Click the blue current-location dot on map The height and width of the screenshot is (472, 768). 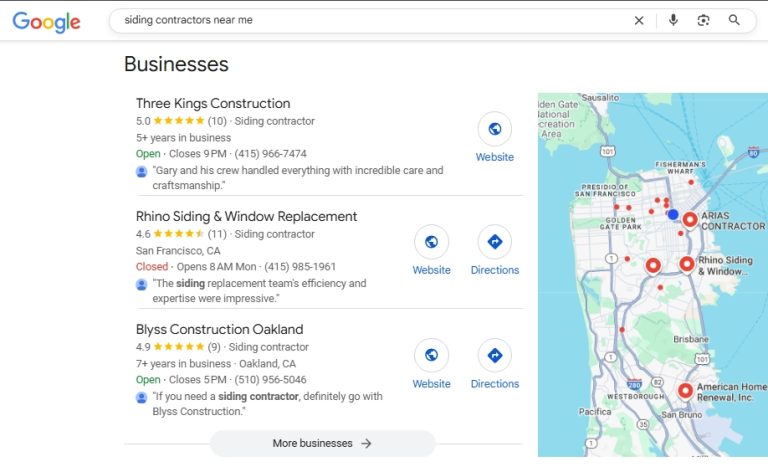[x=673, y=214]
